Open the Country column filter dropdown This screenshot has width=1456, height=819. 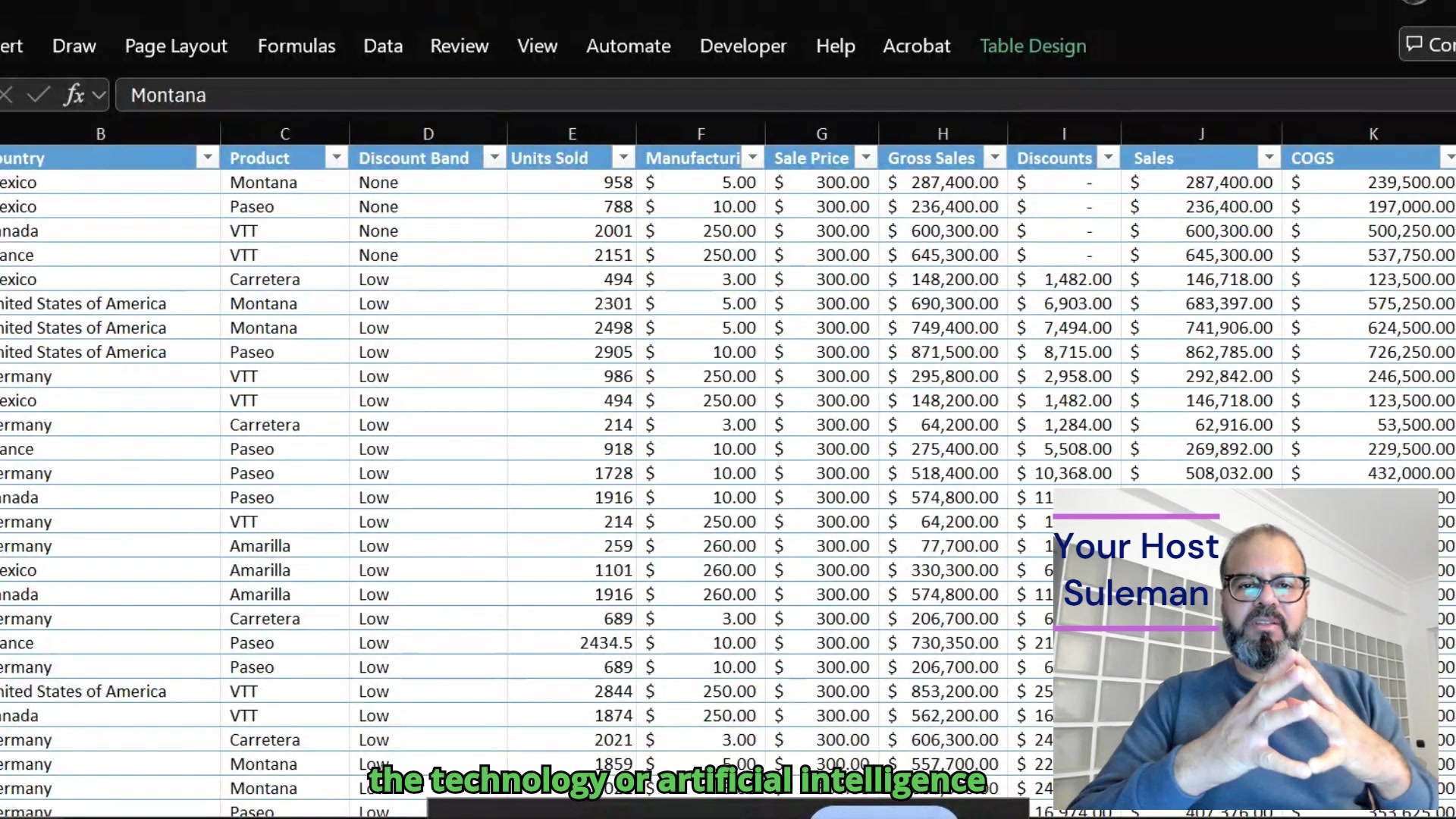click(x=207, y=158)
